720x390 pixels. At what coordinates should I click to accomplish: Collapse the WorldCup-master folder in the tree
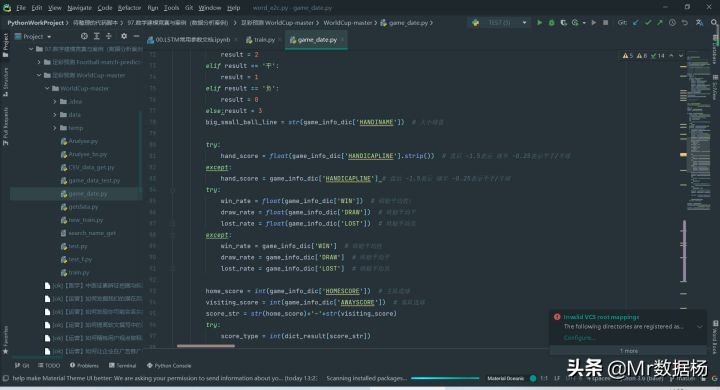[47, 88]
